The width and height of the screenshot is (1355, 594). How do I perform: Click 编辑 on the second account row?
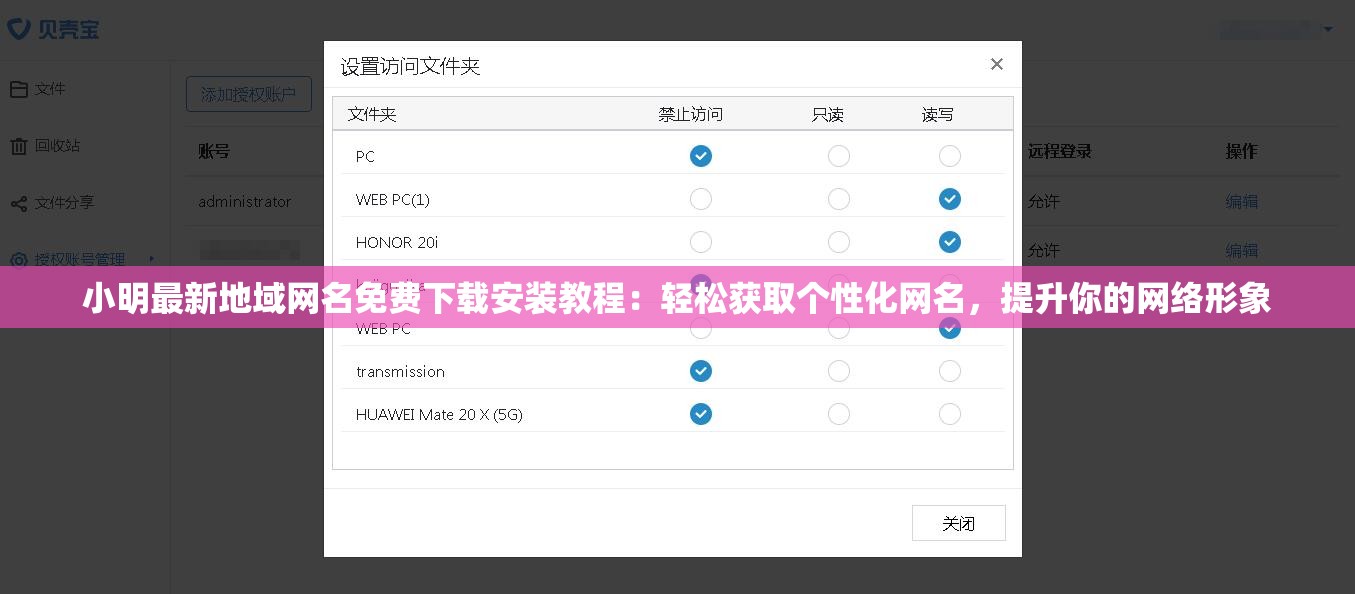point(1242,251)
